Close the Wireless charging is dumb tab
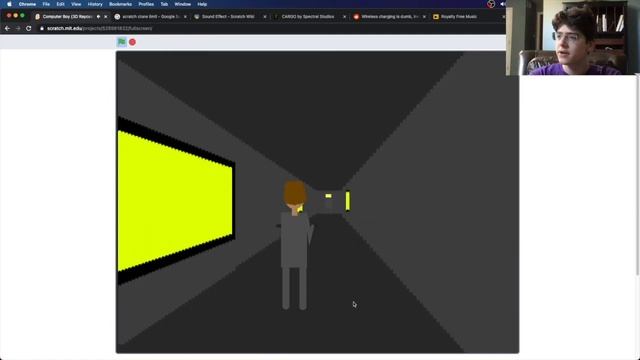Screen dimensions: 640x360 (x=424, y=17)
